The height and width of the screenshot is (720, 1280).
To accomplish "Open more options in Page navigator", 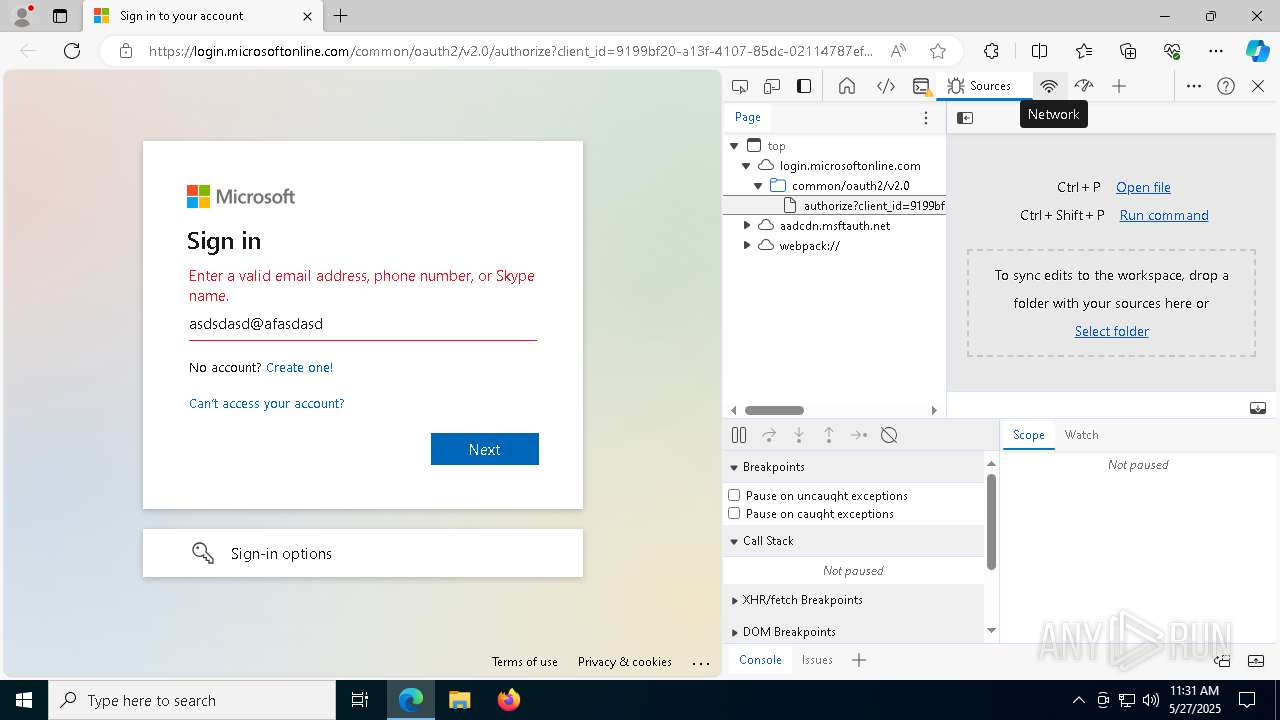I will click(x=926, y=118).
